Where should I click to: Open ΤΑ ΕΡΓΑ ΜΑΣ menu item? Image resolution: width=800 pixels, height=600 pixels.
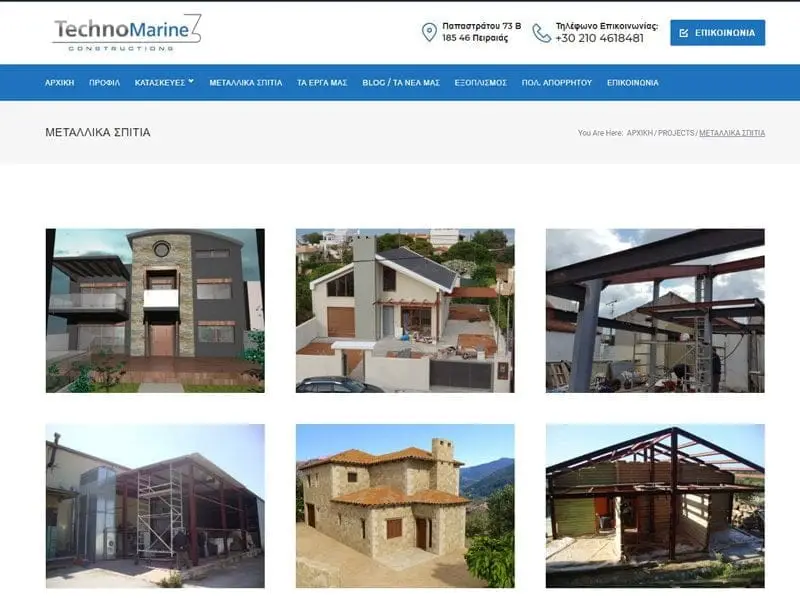coord(322,83)
